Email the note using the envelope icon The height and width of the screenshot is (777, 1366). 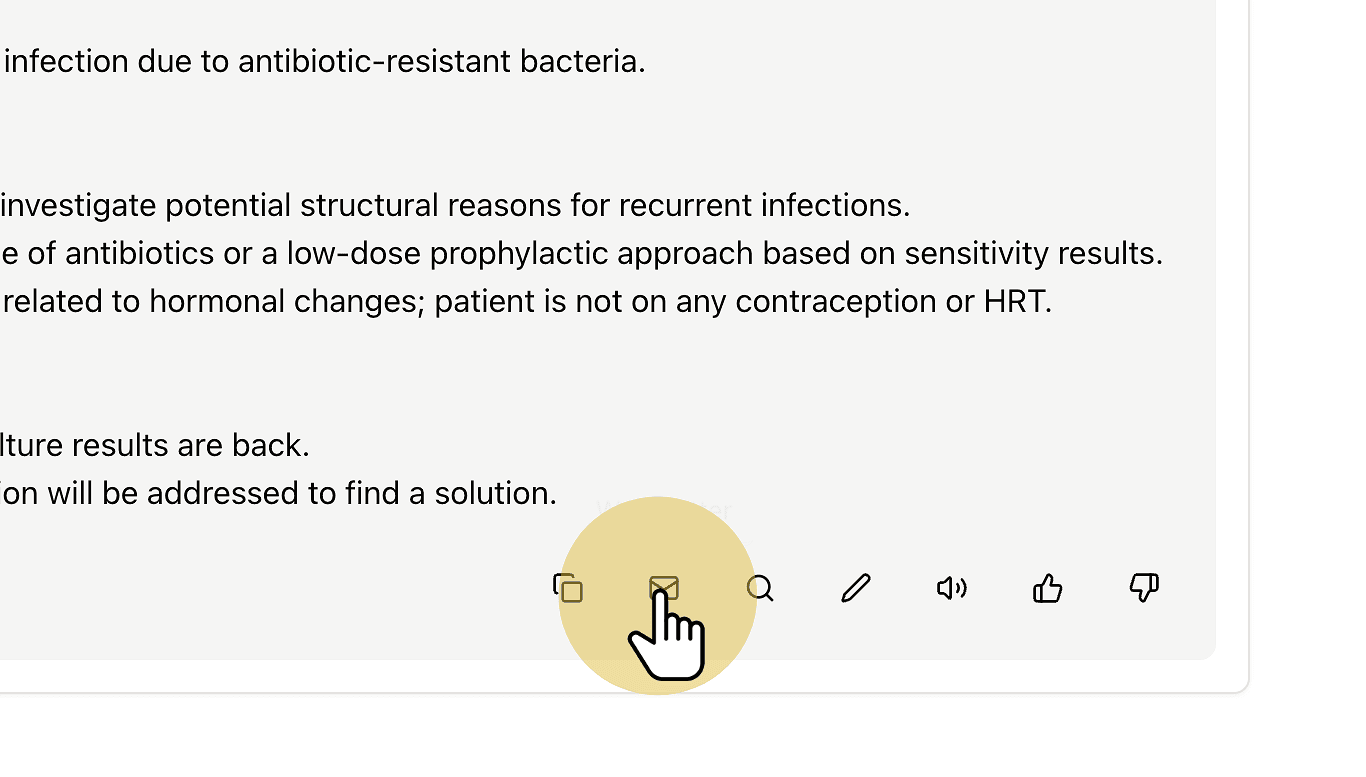(664, 588)
